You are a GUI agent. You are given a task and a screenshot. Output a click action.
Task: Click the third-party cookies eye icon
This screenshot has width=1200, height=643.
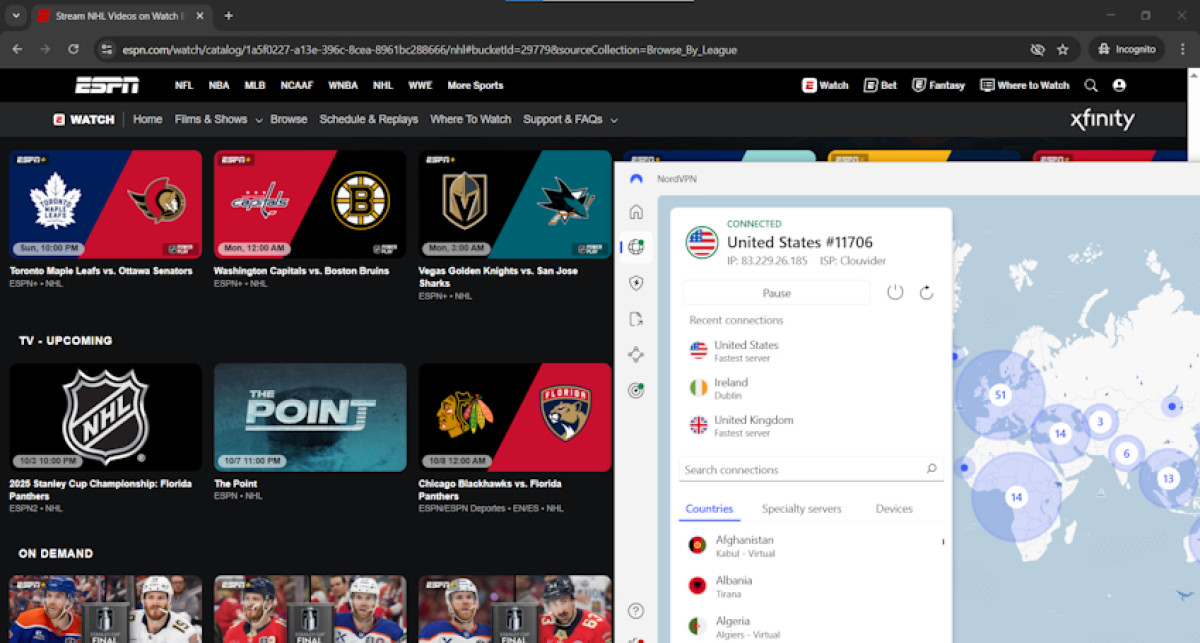pos(1037,49)
